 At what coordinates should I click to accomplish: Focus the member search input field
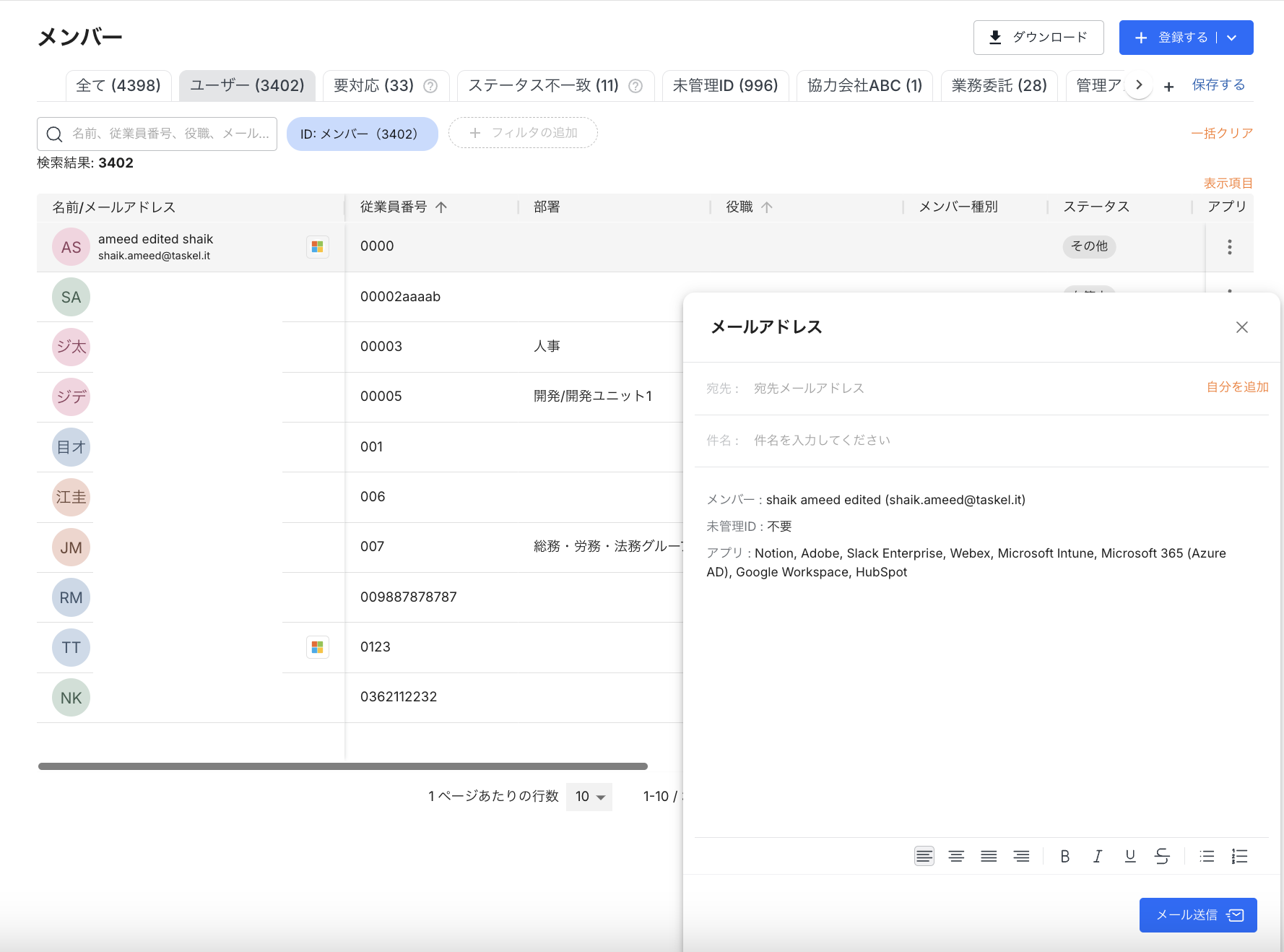(x=170, y=134)
